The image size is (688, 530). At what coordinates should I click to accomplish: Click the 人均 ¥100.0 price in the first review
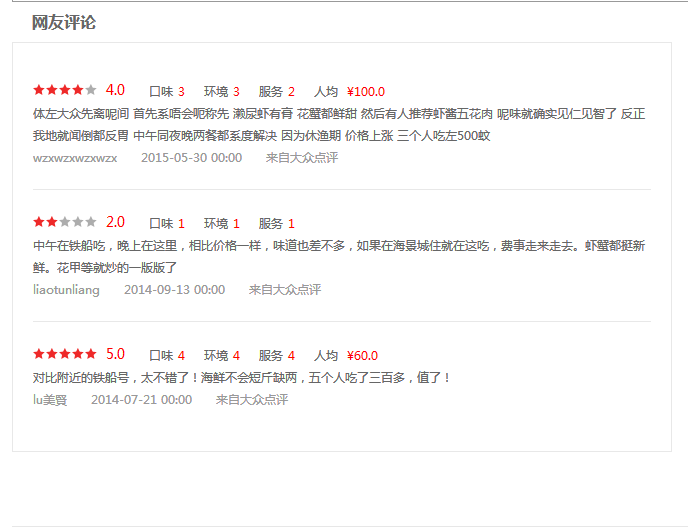tap(349, 91)
